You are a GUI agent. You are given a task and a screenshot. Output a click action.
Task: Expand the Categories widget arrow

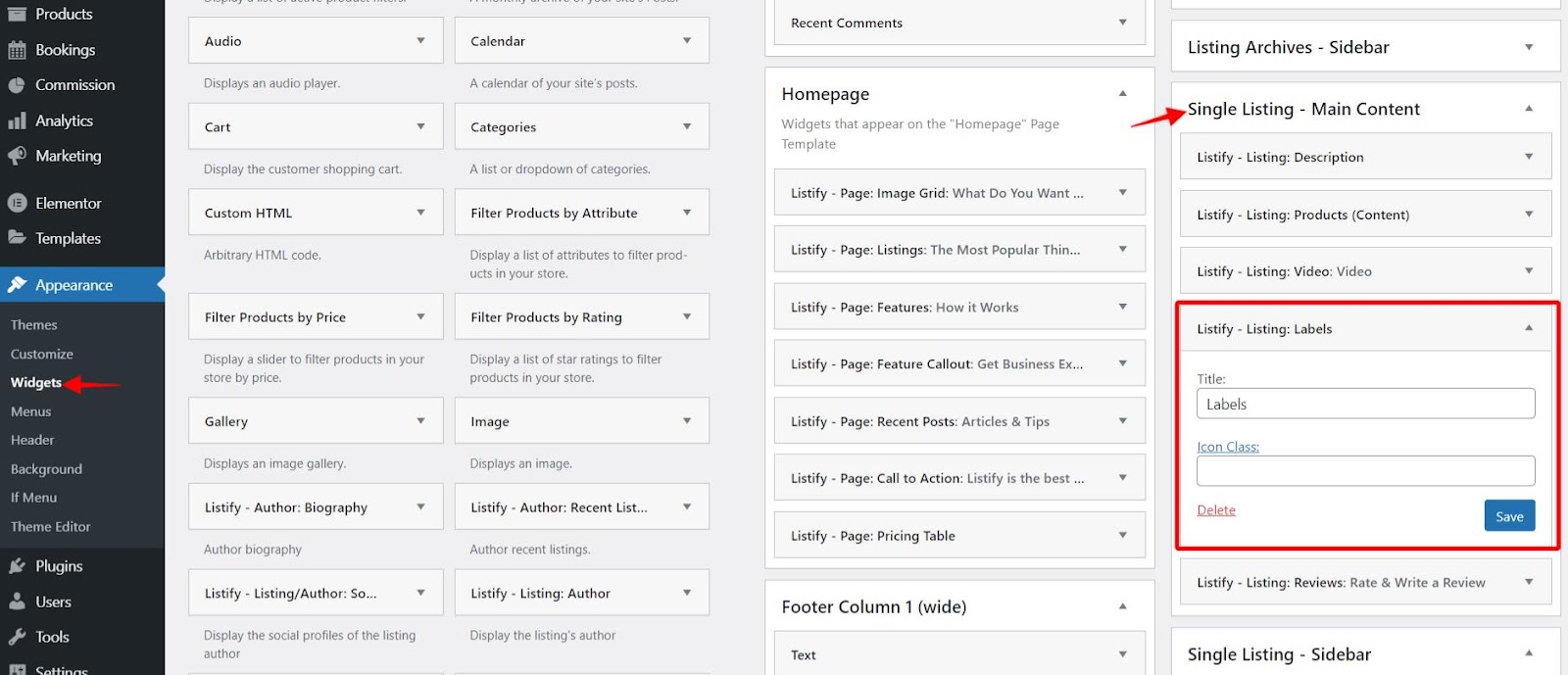click(x=687, y=126)
